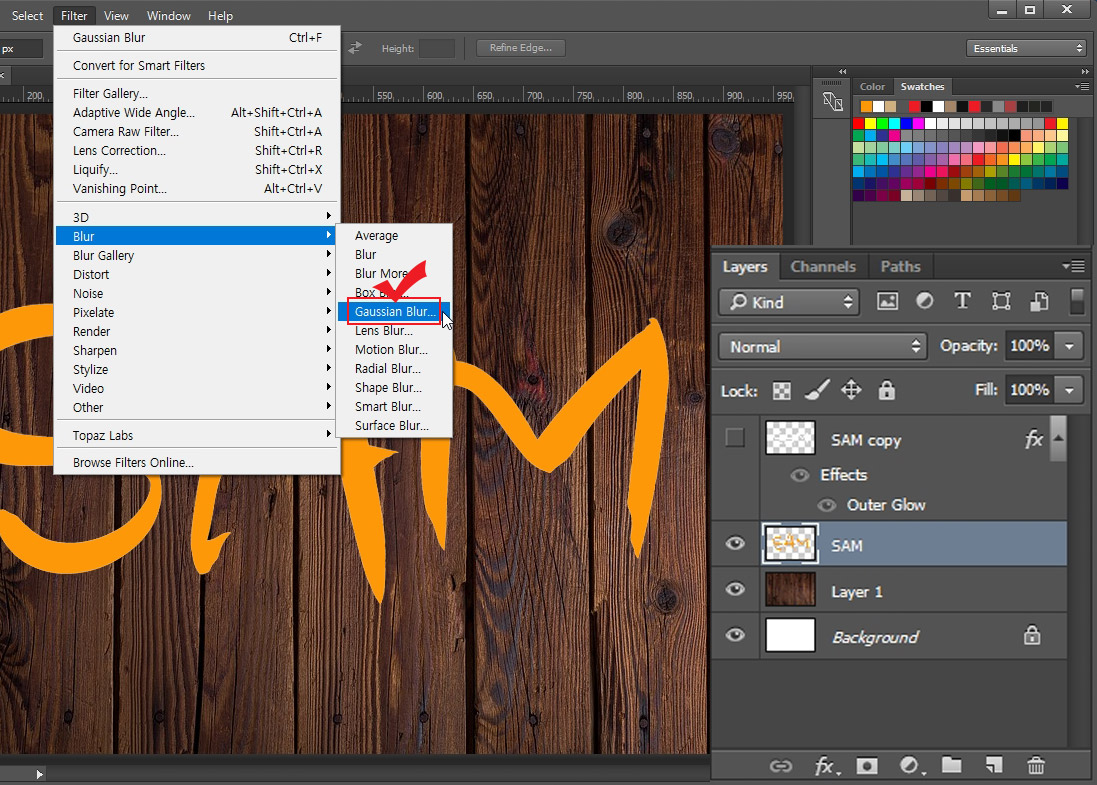Viewport: 1097px width, 785px height.
Task: Click the Refine Edge button
Action: 521,48
